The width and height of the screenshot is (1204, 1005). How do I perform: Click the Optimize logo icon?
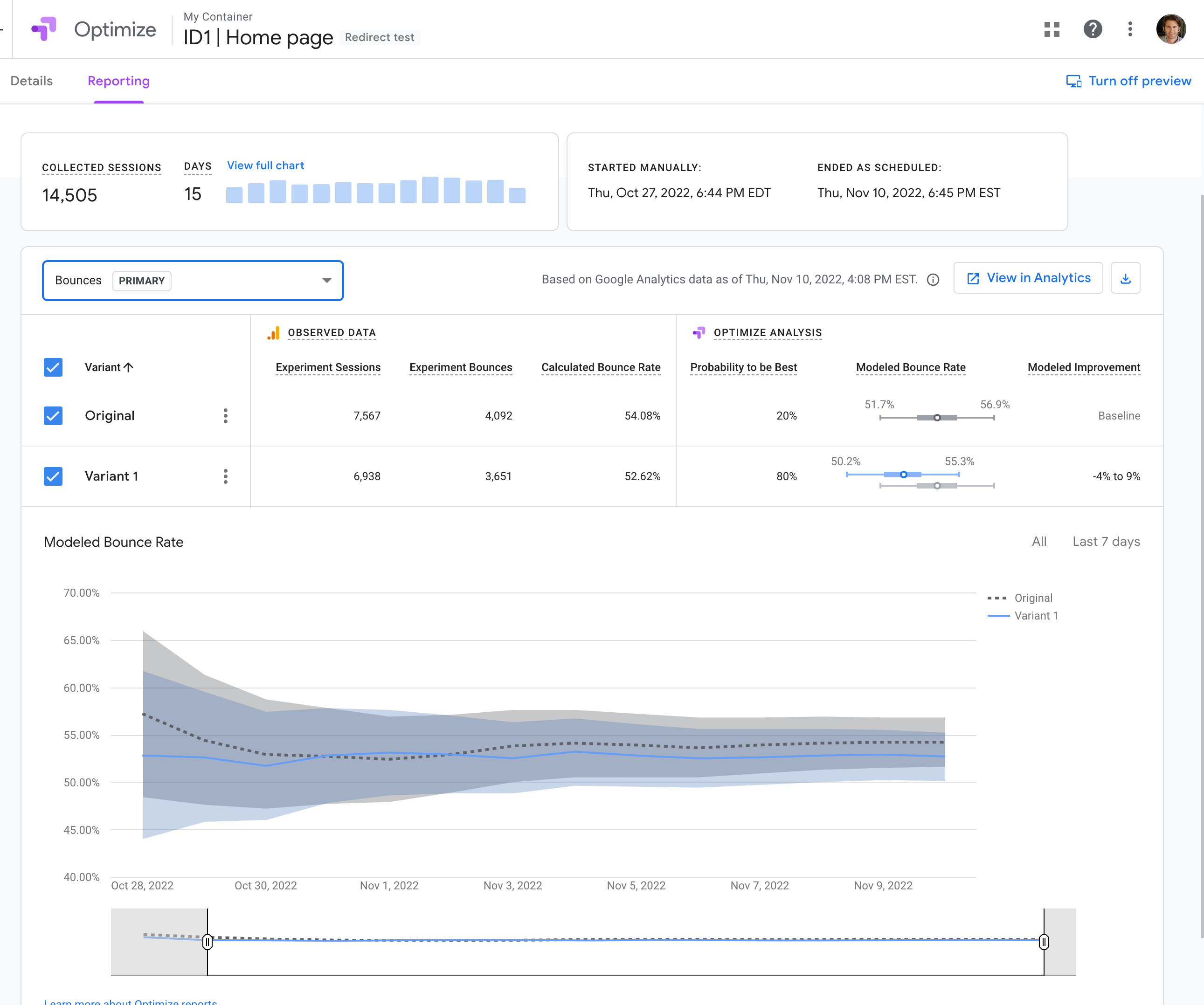(x=44, y=29)
